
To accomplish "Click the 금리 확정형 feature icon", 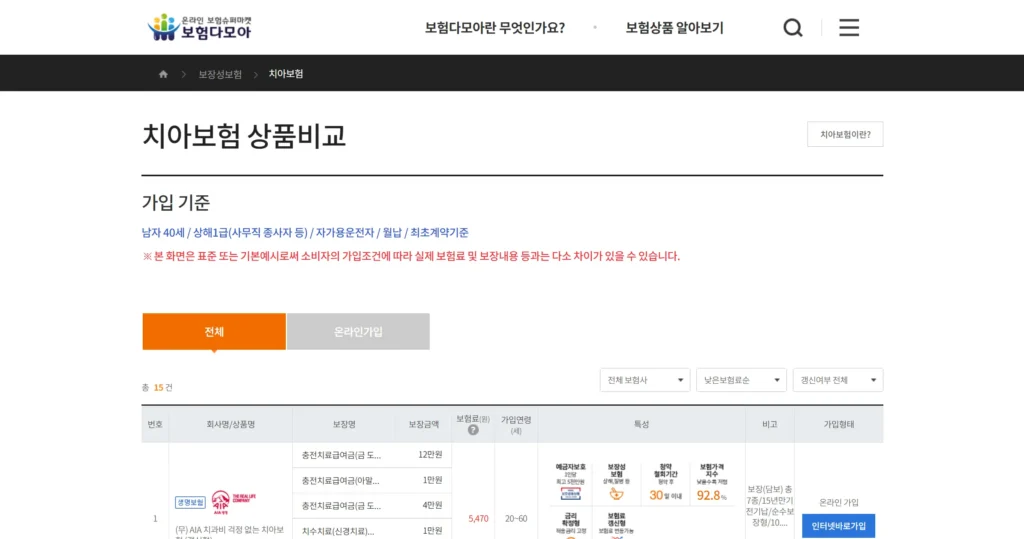I will pos(570,525).
